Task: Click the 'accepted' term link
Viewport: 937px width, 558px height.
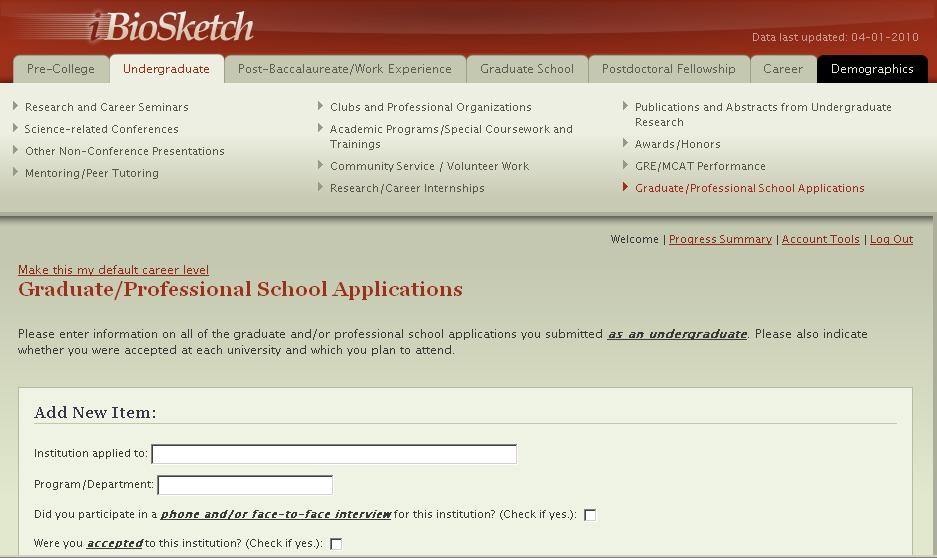Action: (115, 544)
